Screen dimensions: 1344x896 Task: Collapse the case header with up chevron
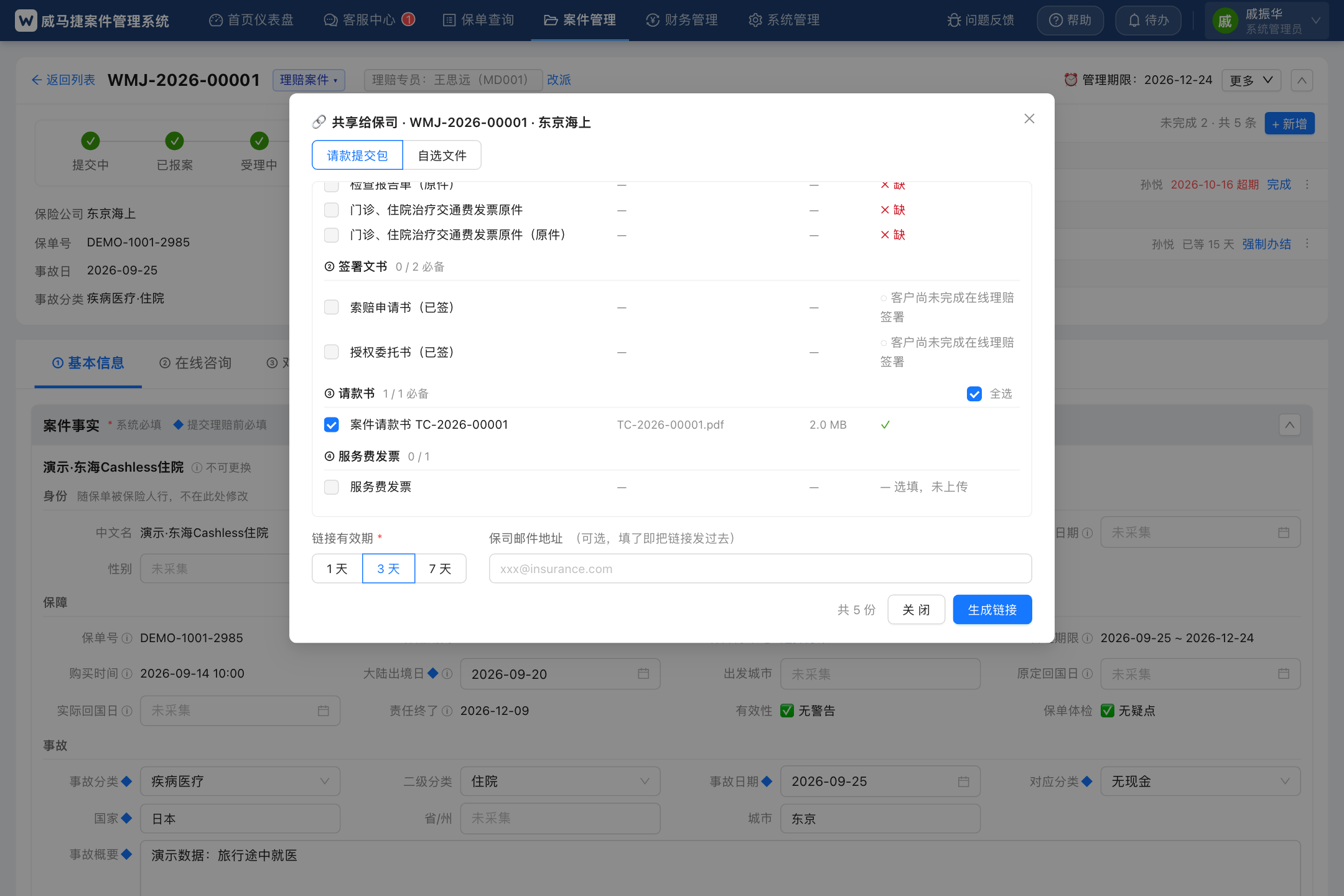(1302, 80)
